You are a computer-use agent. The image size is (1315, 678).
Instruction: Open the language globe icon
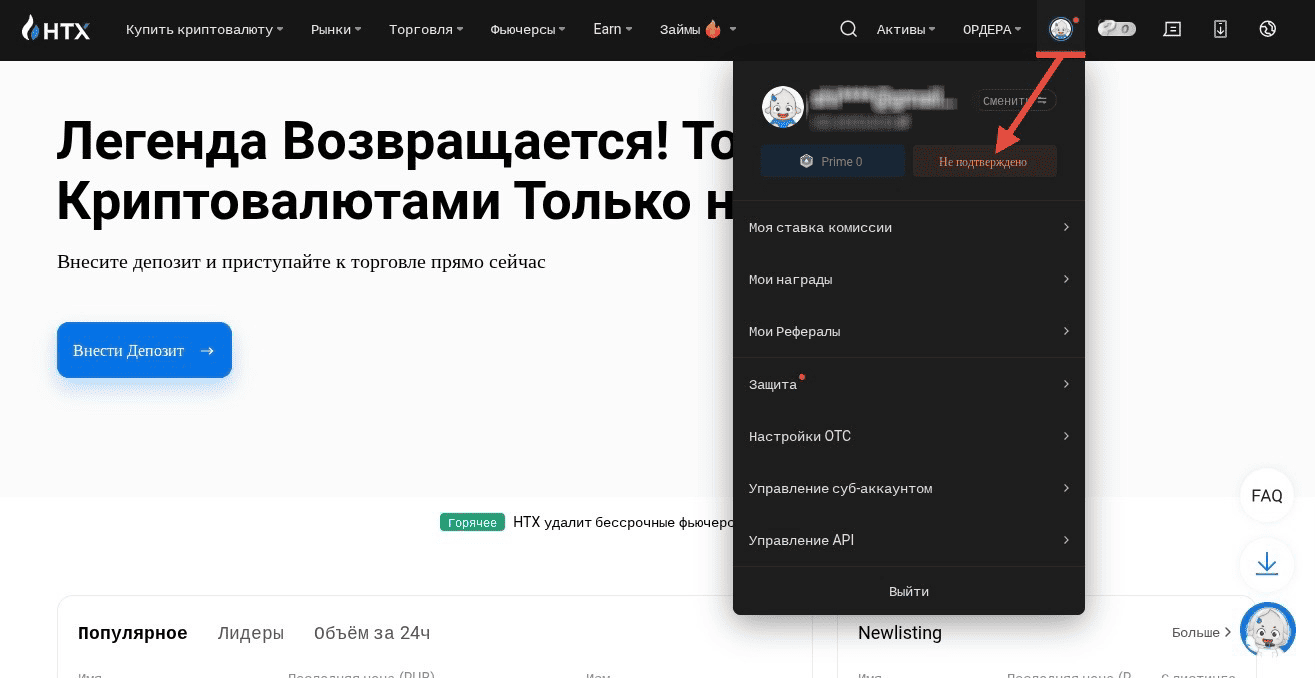(1267, 29)
